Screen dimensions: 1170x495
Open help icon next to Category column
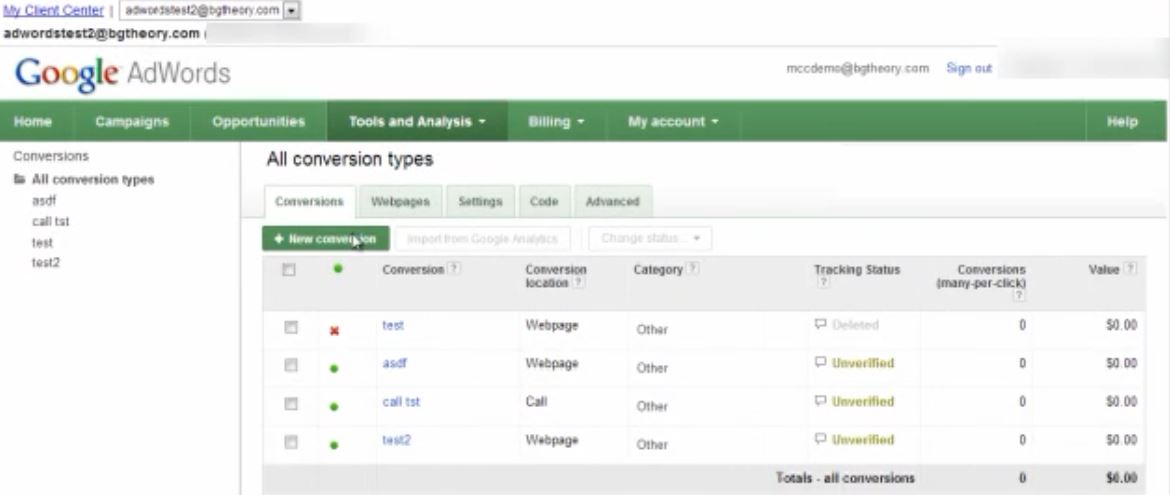point(692,269)
